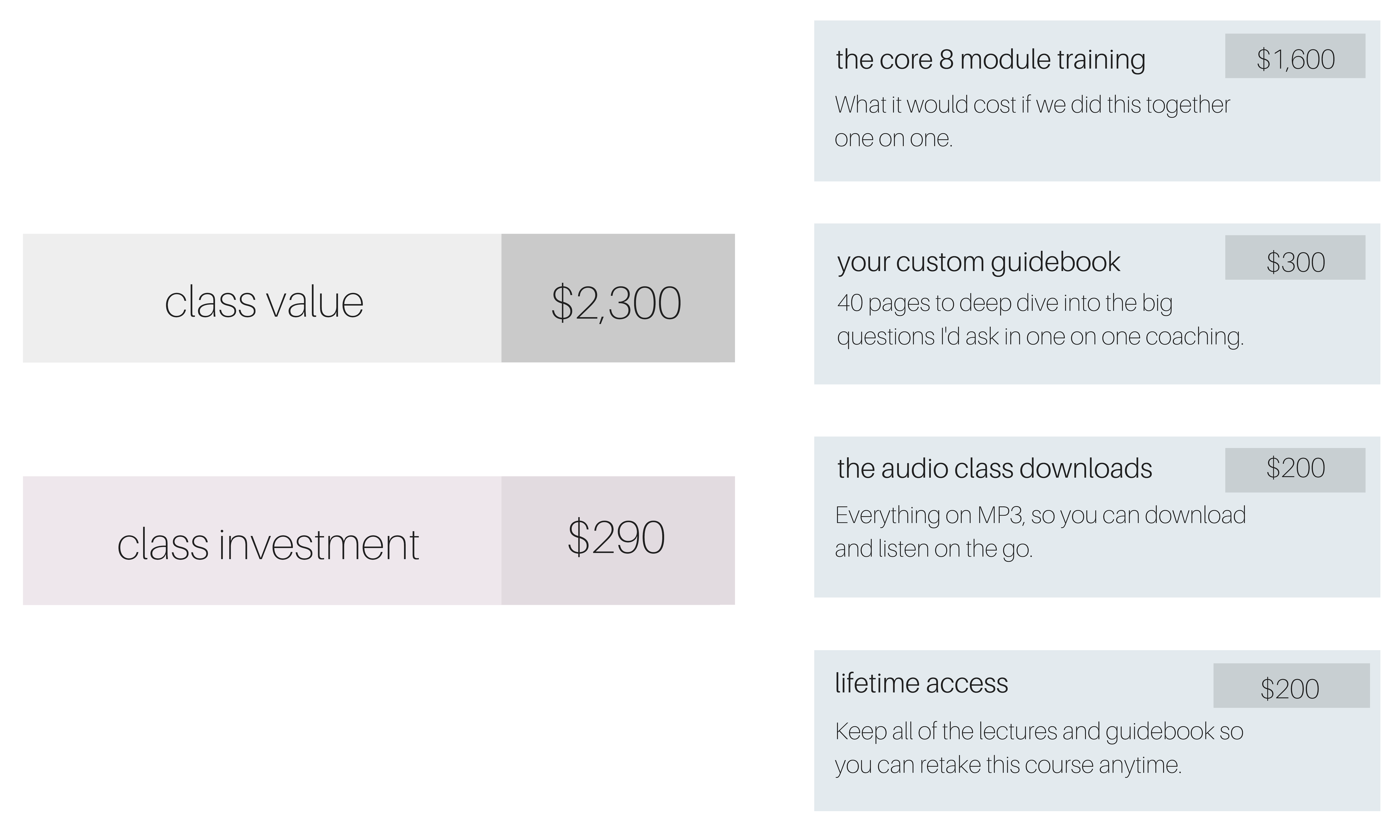Select the MP3 download description text
This screenshot has height=840, width=1400.
[1040, 532]
